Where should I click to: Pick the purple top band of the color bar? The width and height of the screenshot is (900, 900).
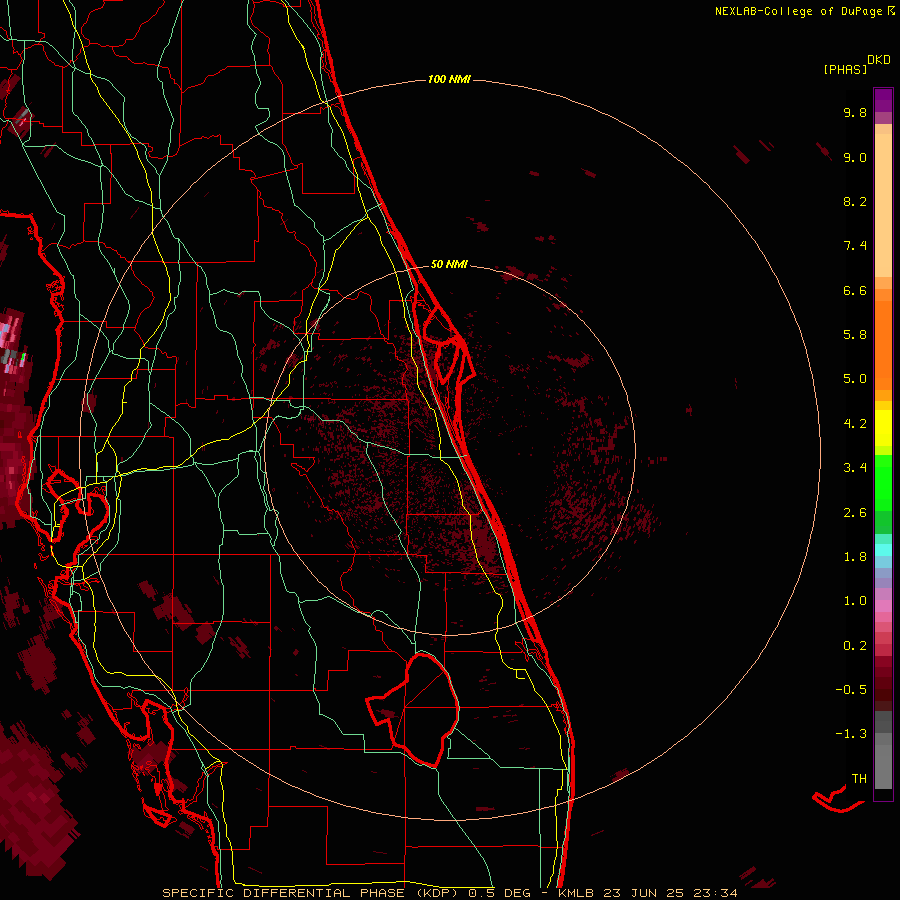[x=883, y=100]
